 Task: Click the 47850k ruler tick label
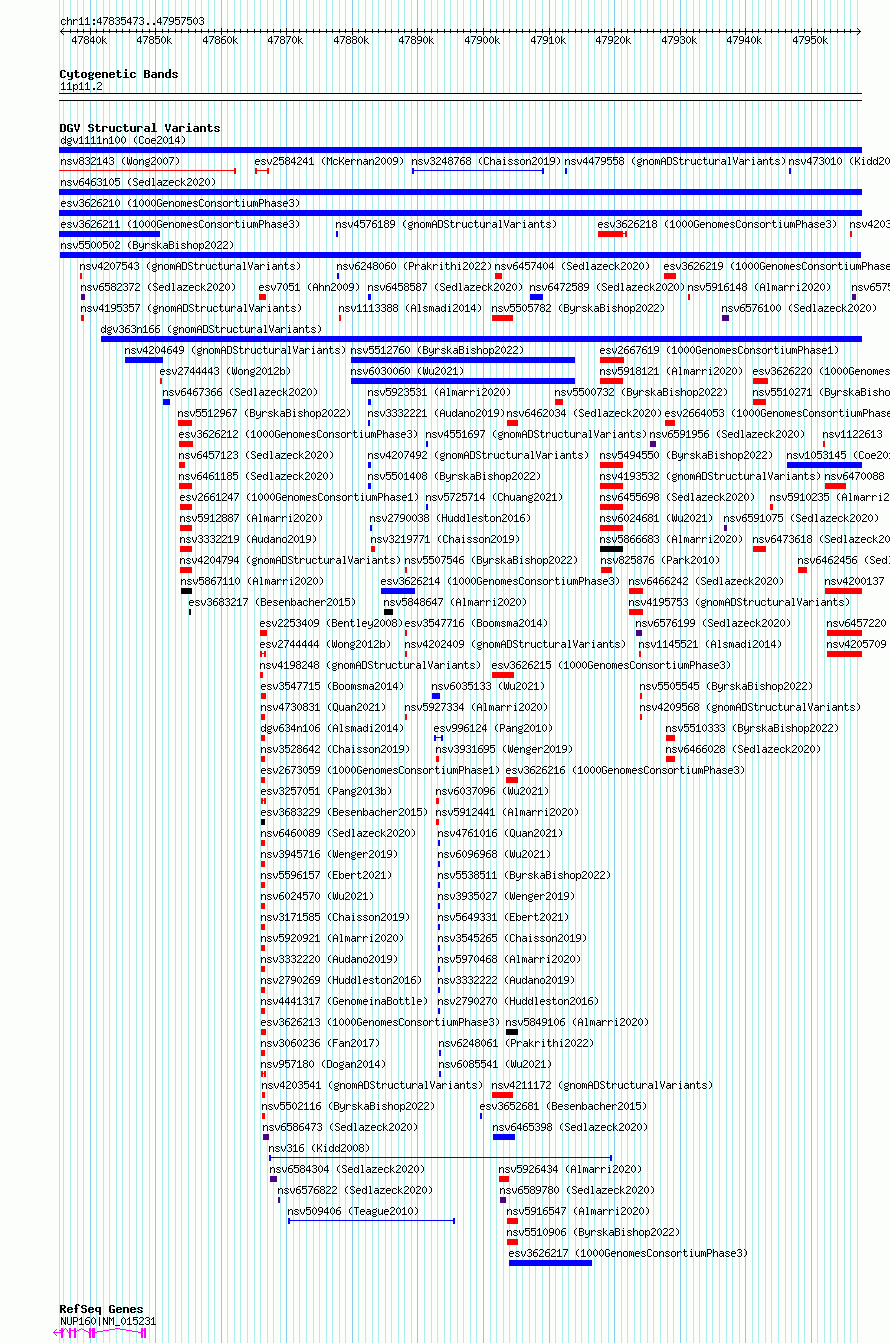(x=154, y=40)
